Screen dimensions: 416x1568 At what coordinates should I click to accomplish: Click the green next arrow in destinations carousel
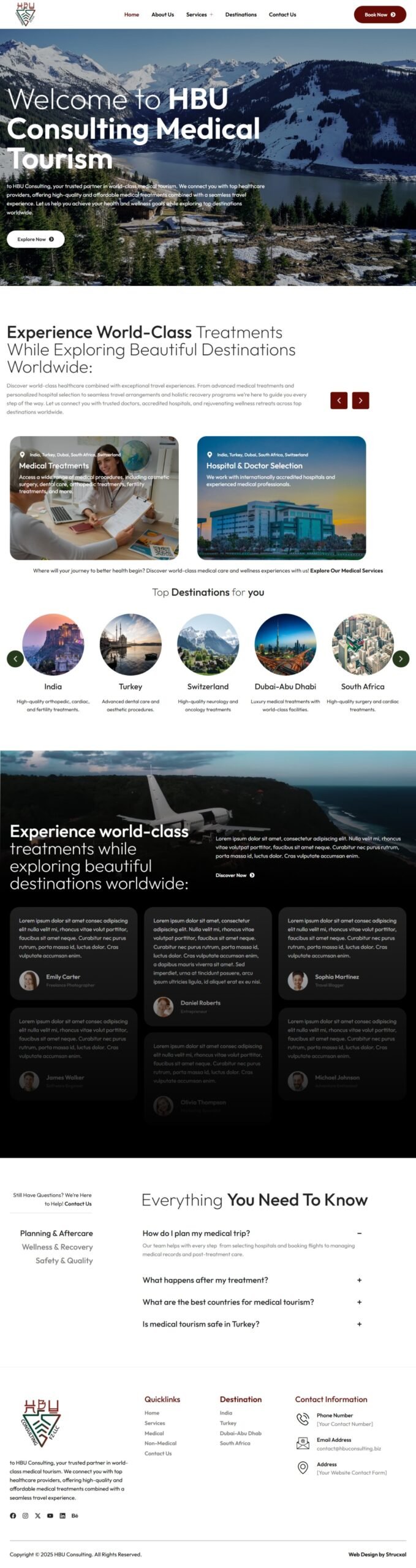point(401,658)
